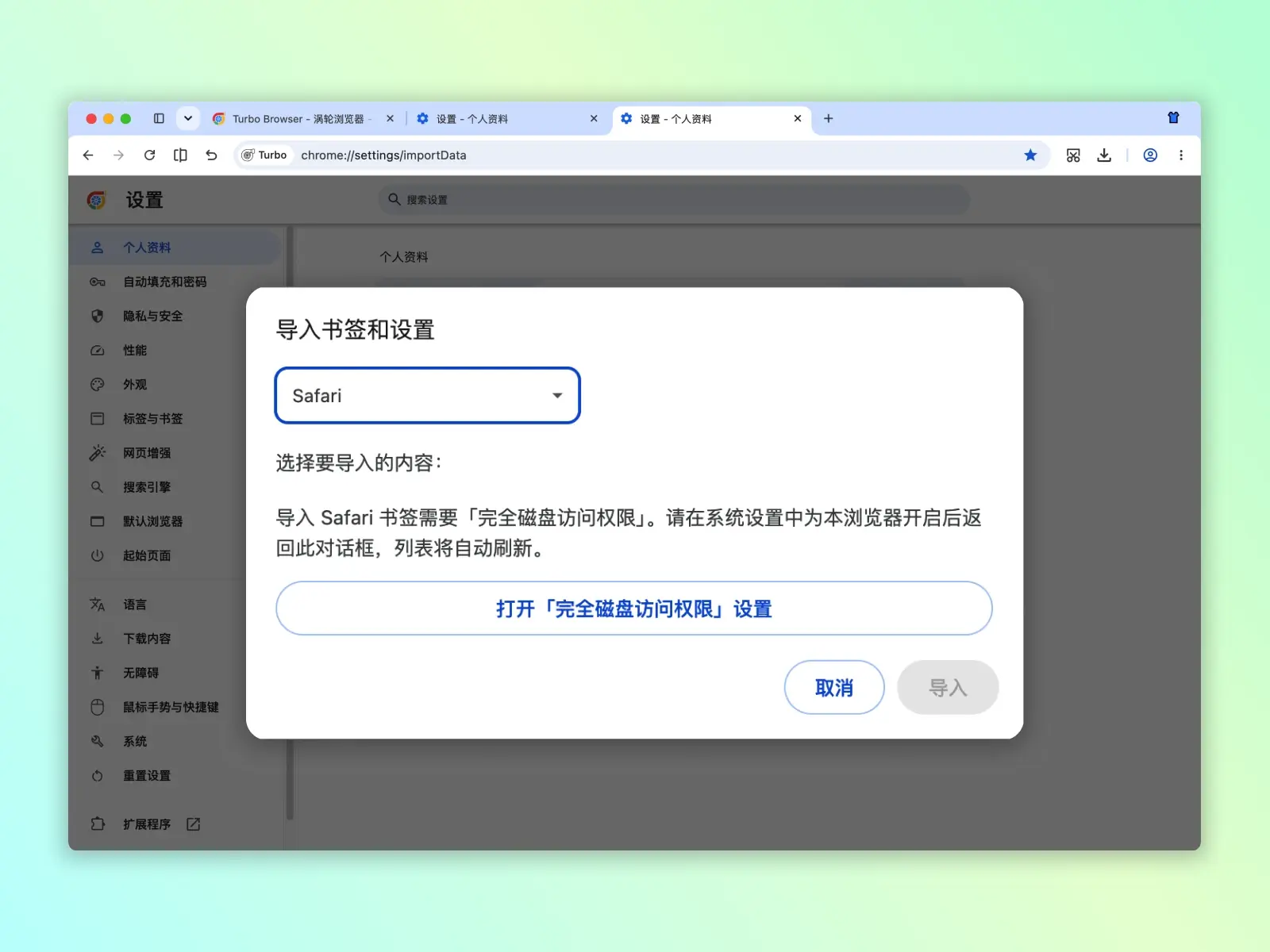This screenshot has height=952, width=1270.
Task: Open the three-dot browser menu
Action: coord(1181,155)
